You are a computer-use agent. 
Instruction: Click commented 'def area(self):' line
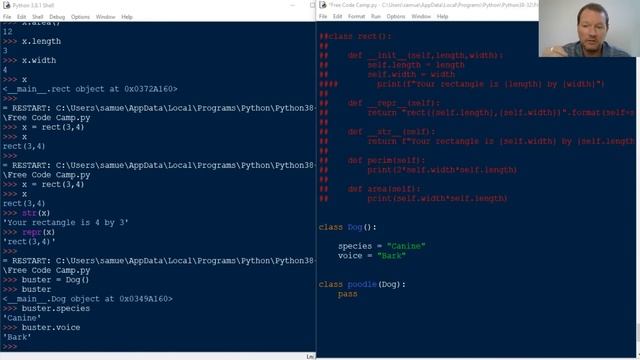(384, 189)
